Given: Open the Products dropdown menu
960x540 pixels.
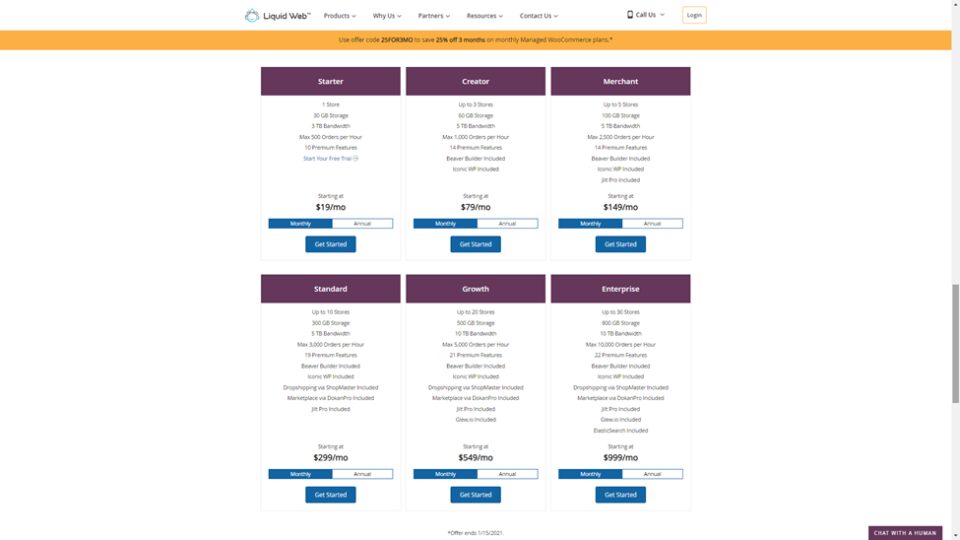Looking at the screenshot, I should point(340,16).
